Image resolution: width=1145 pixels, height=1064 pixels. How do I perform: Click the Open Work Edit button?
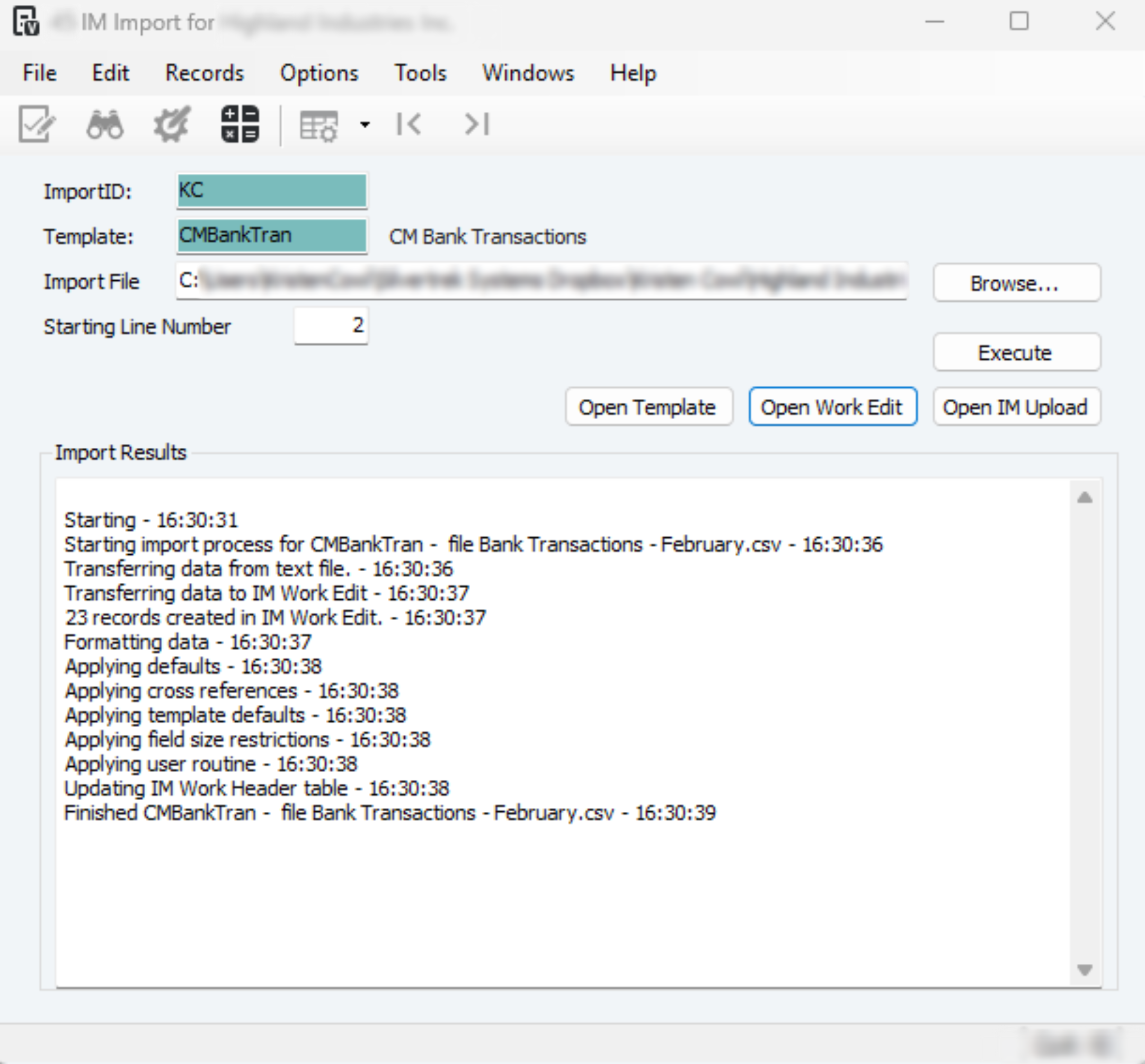tap(832, 407)
